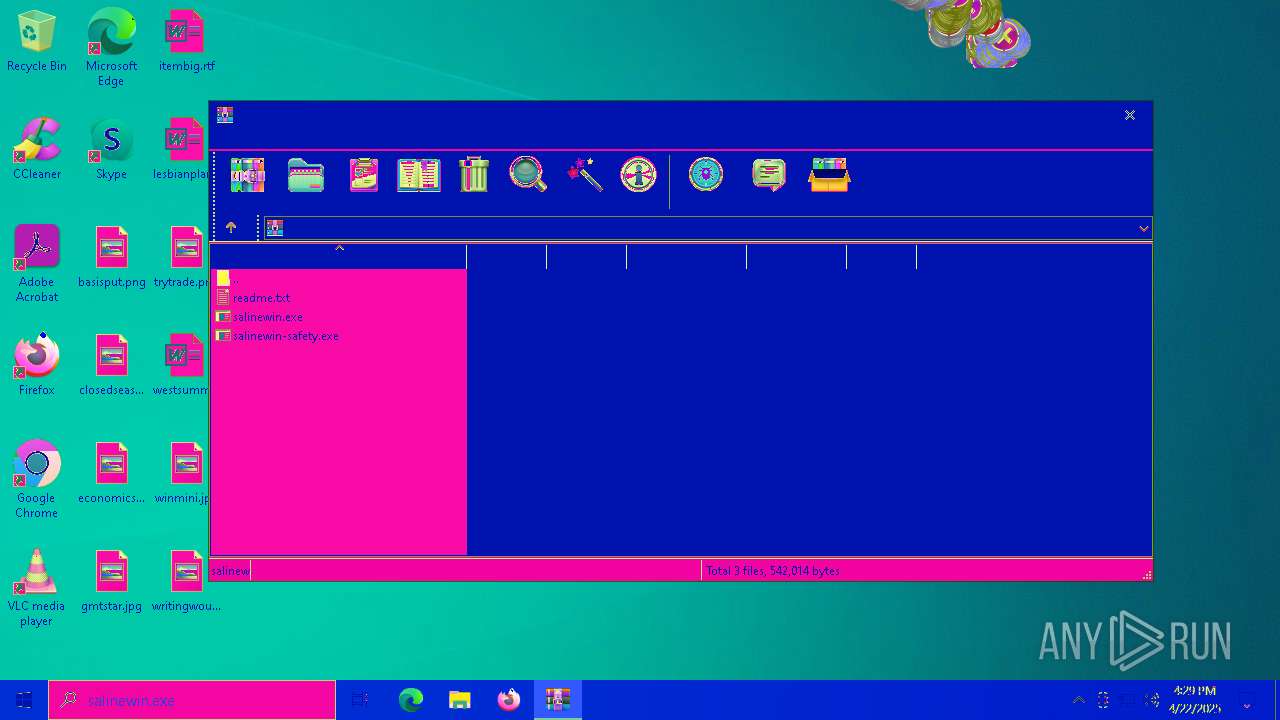Image resolution: width=1280 pixels, height=720 pixels.
Task: Open the Skype desktop shortcut
Action: pos(111,149)
